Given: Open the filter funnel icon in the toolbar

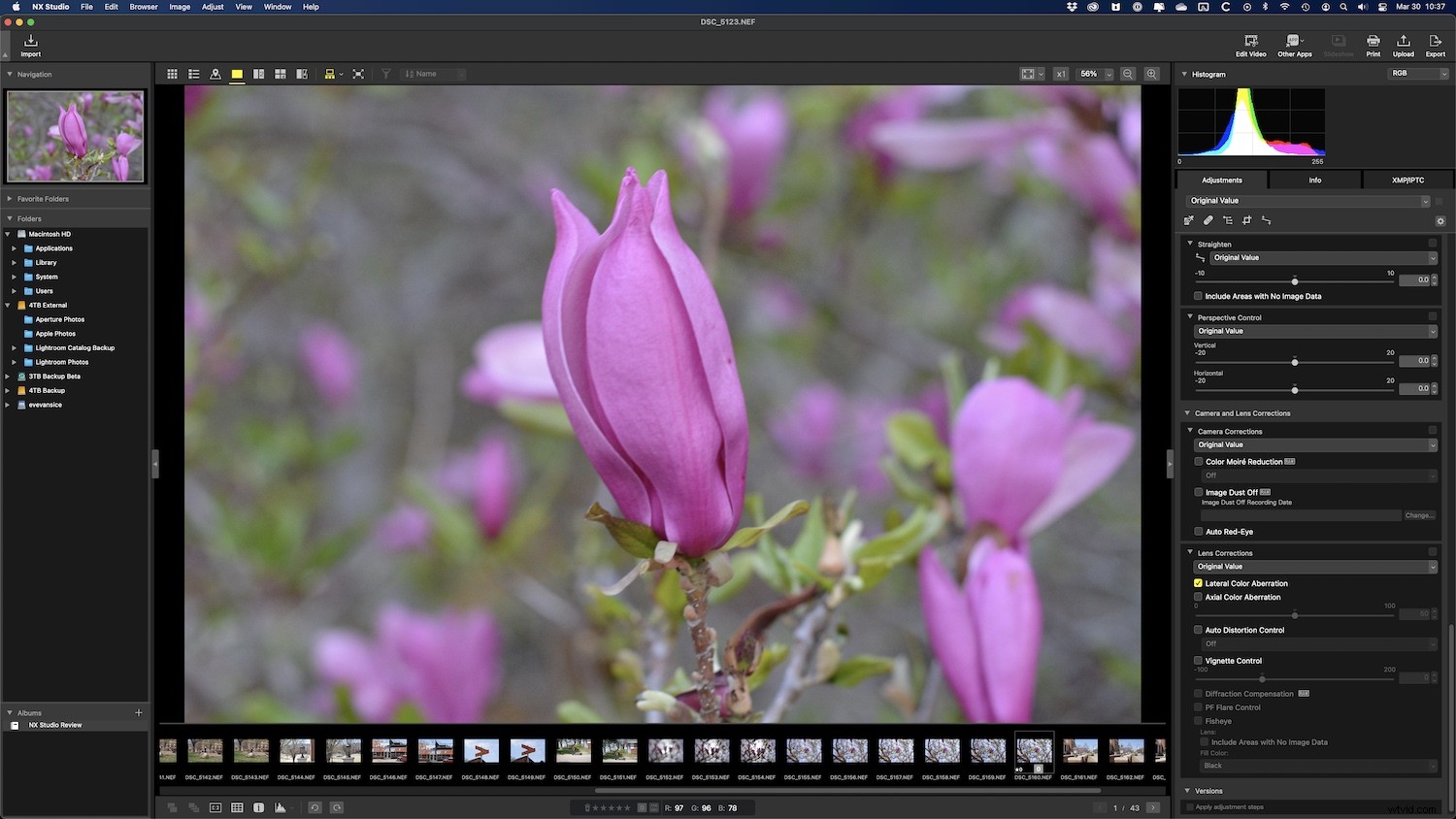Looking at the screenshot, I should (x=385, y=74).
